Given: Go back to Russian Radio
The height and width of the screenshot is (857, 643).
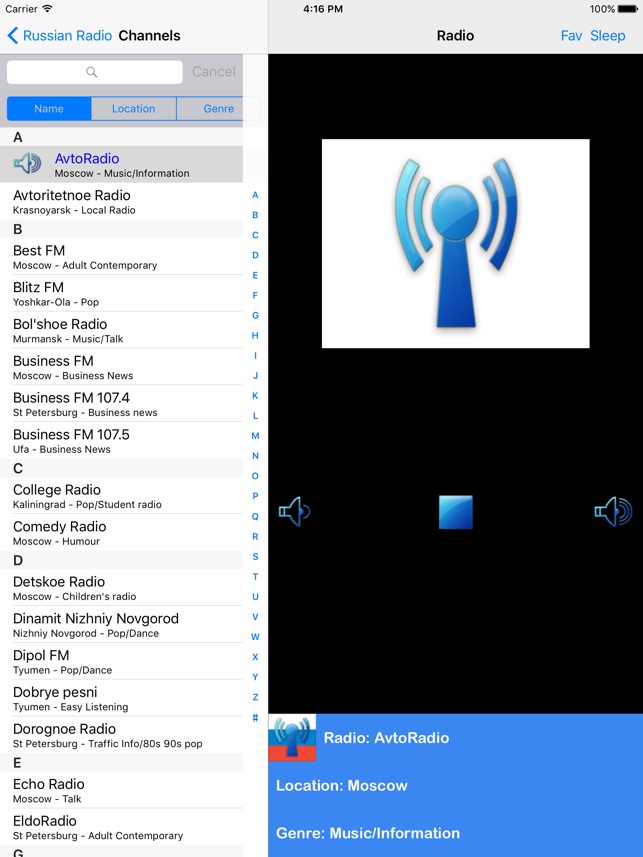Looking at the screenshot, I should pyautogui.click(x=60, y=36).
